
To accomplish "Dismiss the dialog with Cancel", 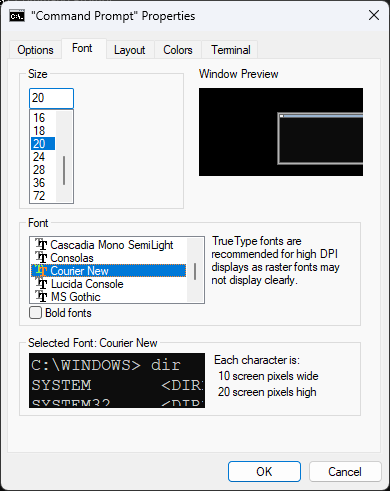I will [x=345, y=472].
